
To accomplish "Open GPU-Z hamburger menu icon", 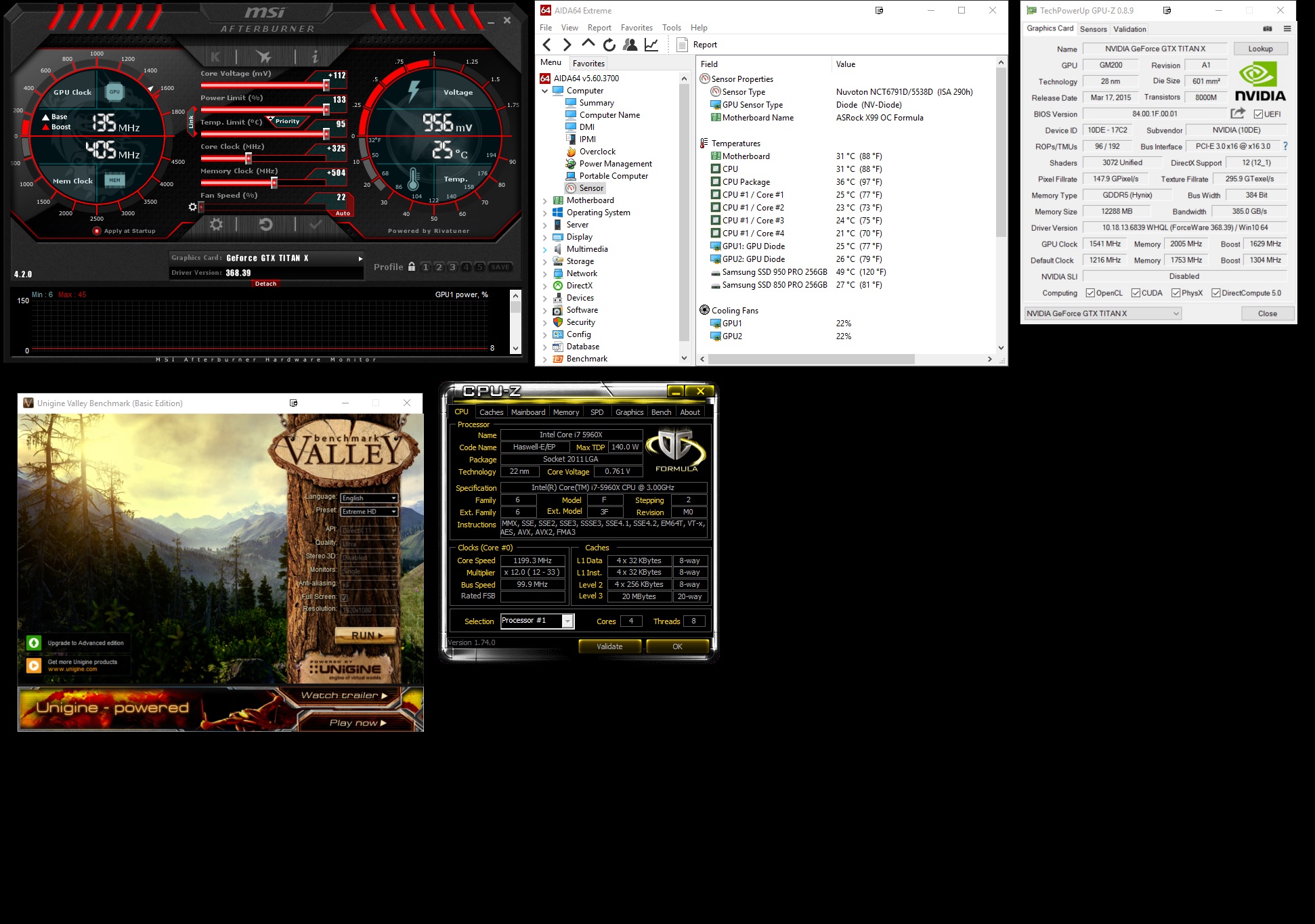I will 1287,29.
